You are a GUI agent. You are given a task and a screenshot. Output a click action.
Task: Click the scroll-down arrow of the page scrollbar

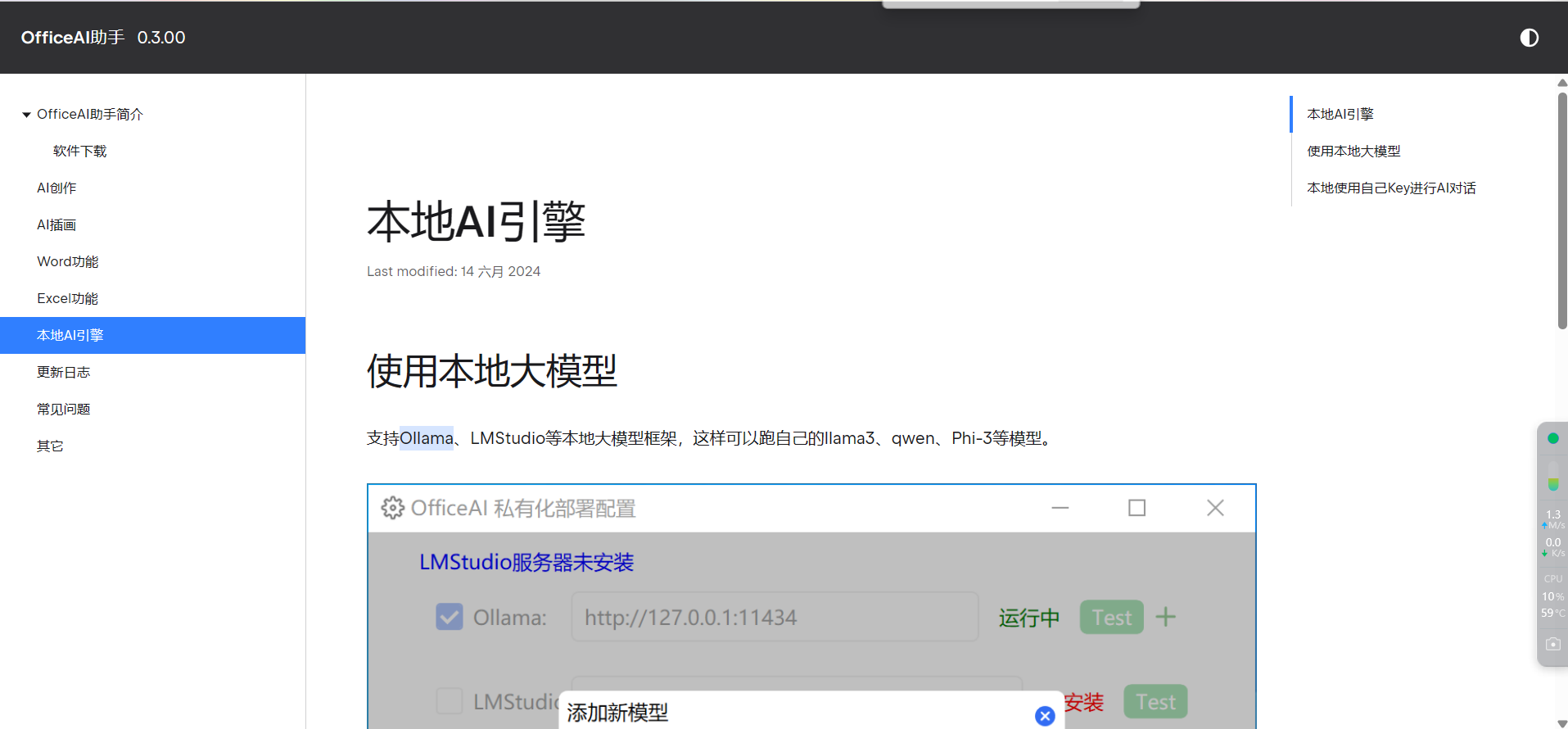[x=1562, y=723]
